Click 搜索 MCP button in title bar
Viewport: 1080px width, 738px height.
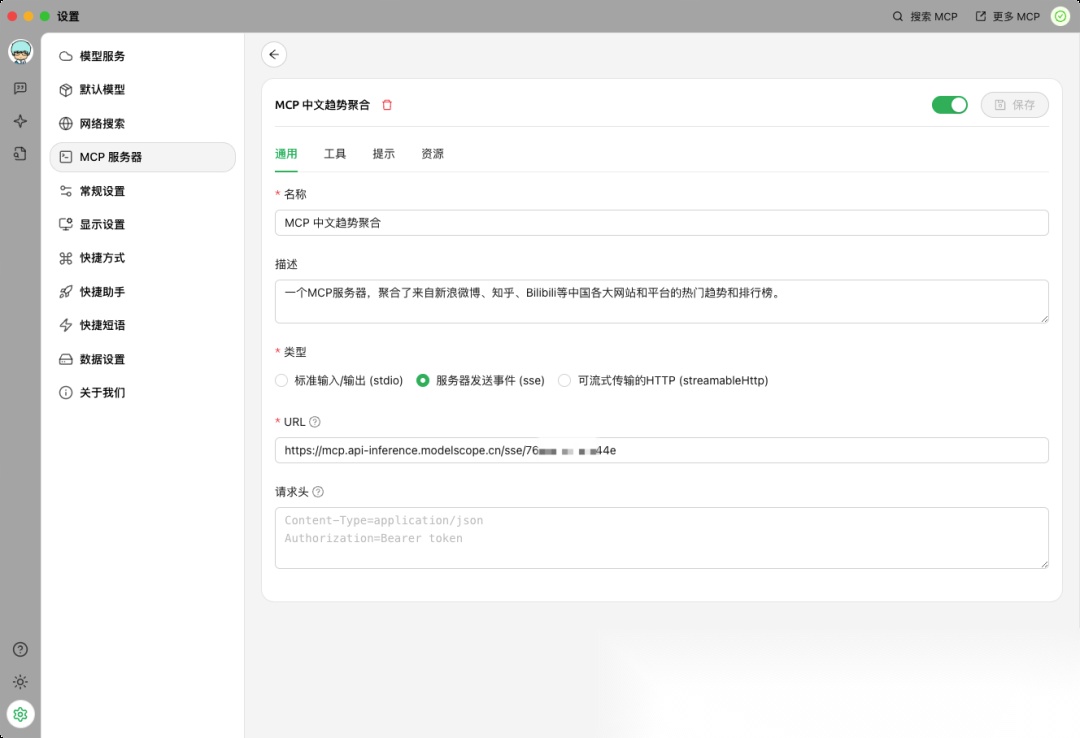925,16
